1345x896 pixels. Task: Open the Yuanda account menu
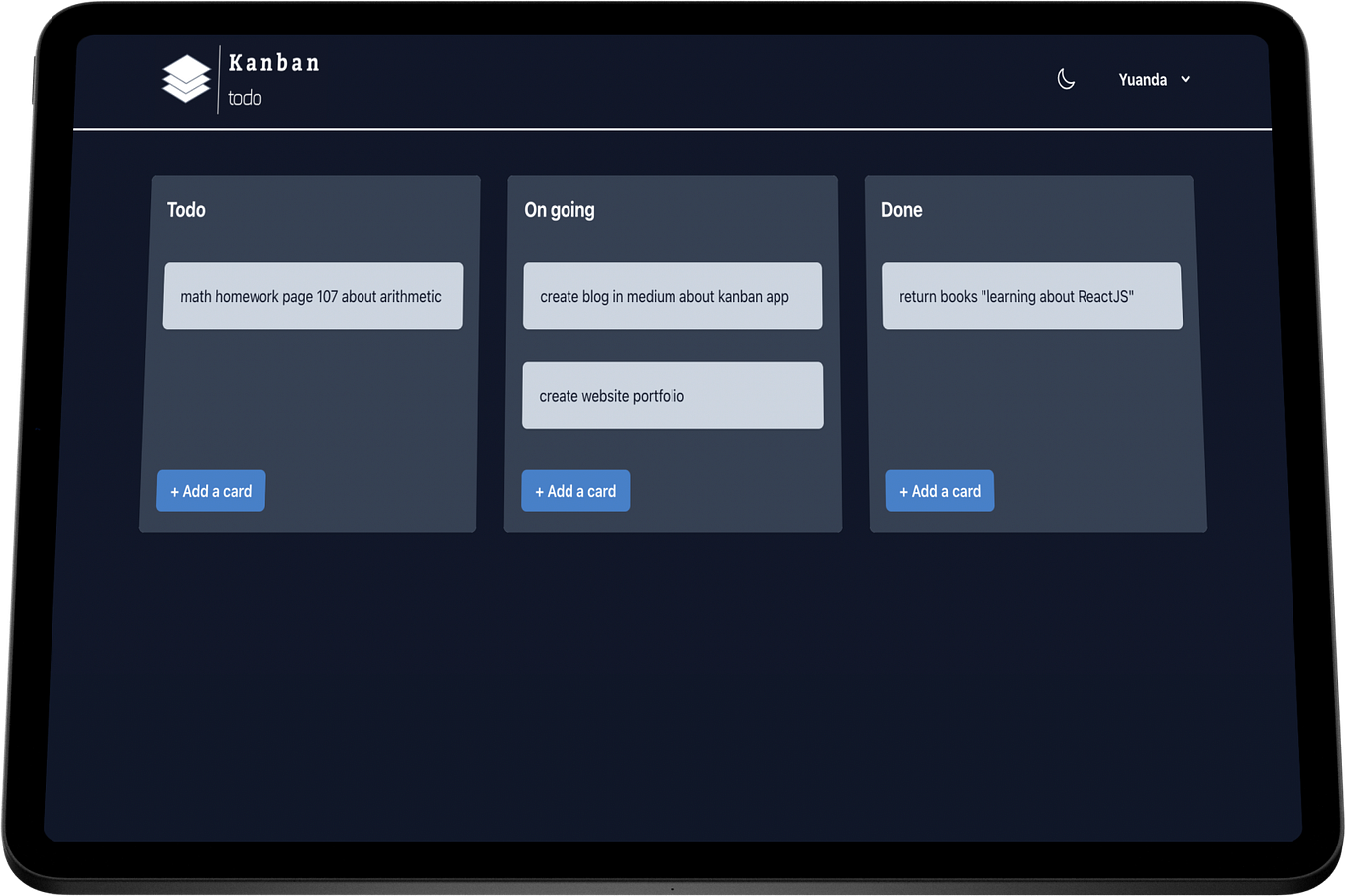point(1153,79)
